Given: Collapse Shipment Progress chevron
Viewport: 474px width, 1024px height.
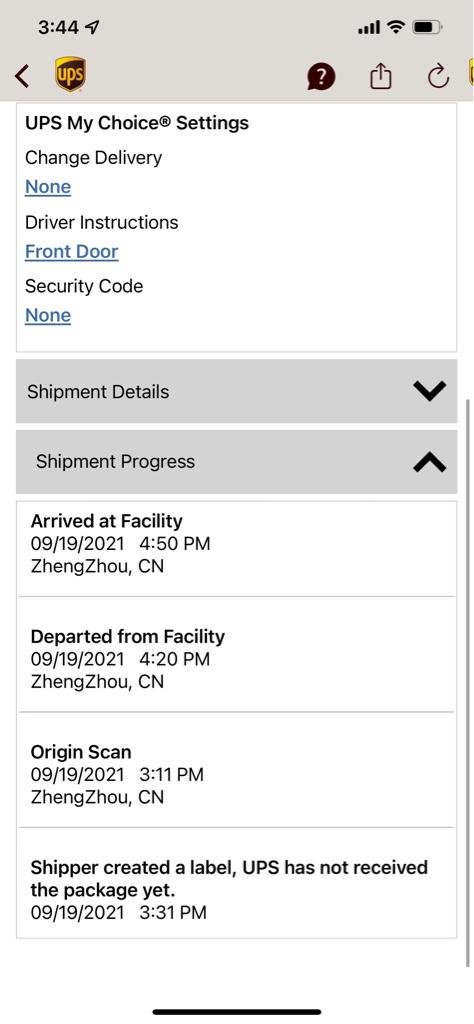Looking at the screenshot, I should 430,462.
